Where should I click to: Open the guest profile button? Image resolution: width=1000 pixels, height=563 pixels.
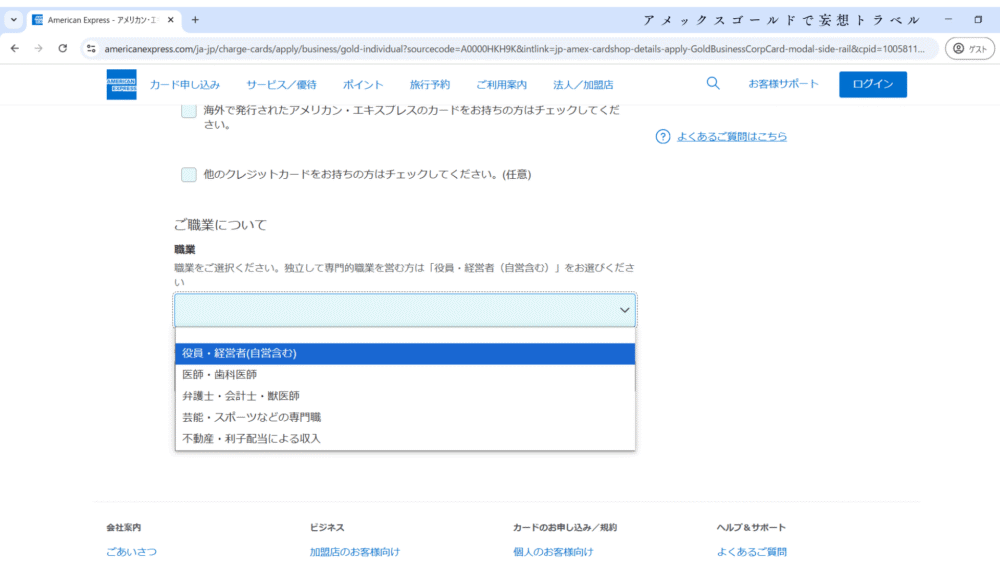[x=969, y=48]
